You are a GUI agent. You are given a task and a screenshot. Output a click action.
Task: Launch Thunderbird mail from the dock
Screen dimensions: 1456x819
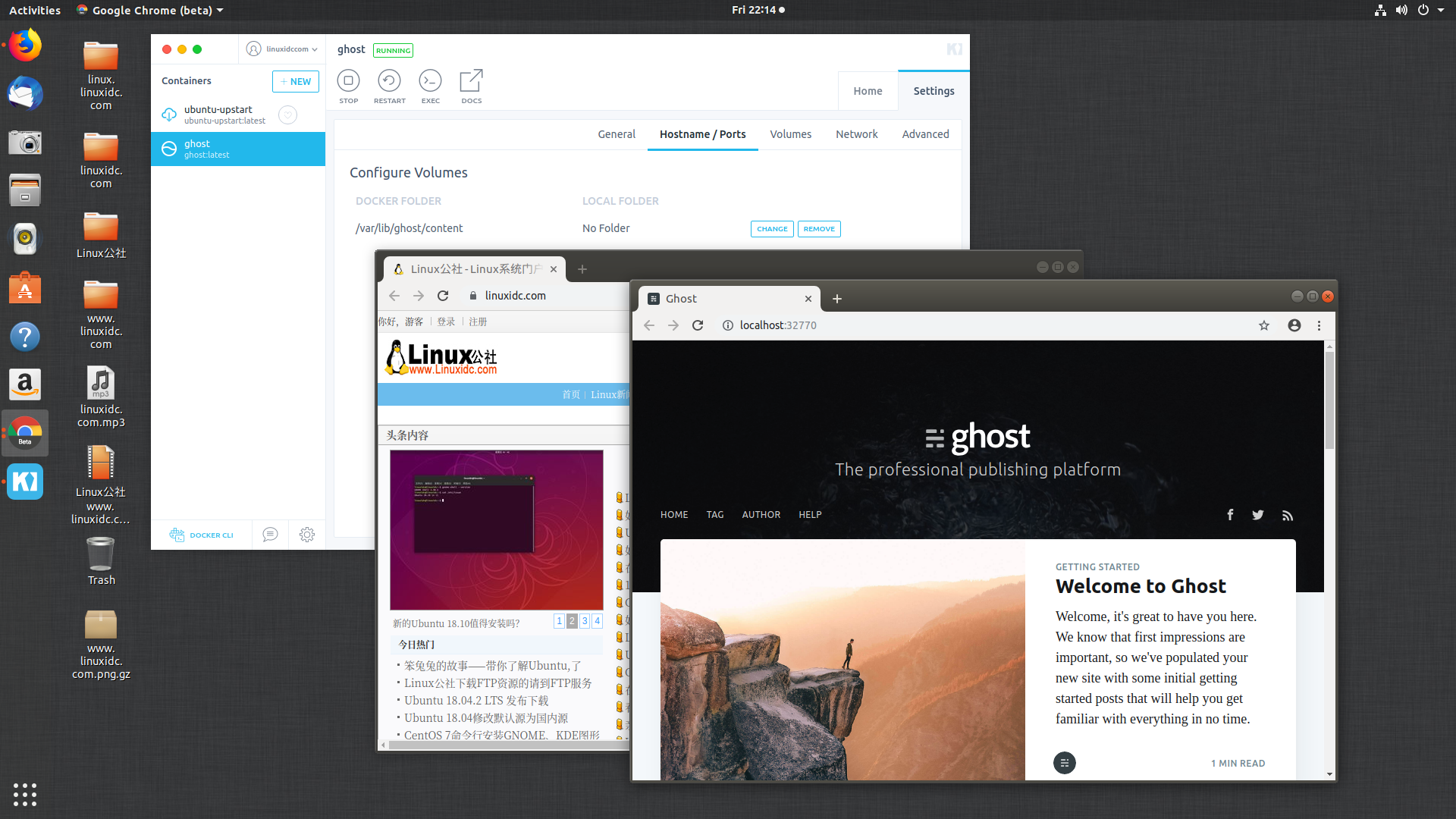pyautogui.click(x=25, y=94)
